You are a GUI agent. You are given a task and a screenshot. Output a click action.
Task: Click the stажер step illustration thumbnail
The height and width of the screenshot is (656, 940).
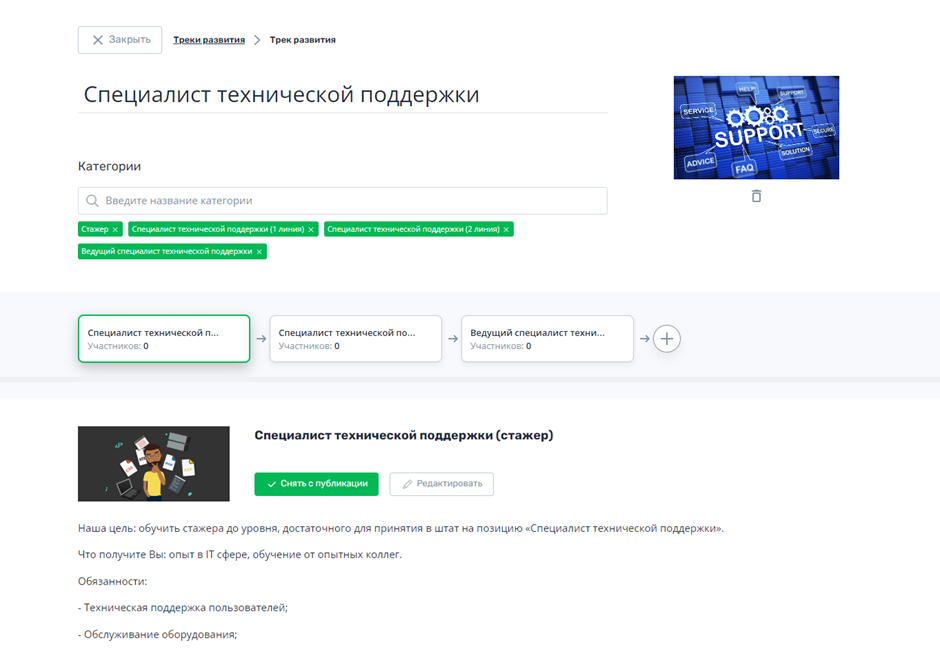pyautogui.click(x=153, y=464)
